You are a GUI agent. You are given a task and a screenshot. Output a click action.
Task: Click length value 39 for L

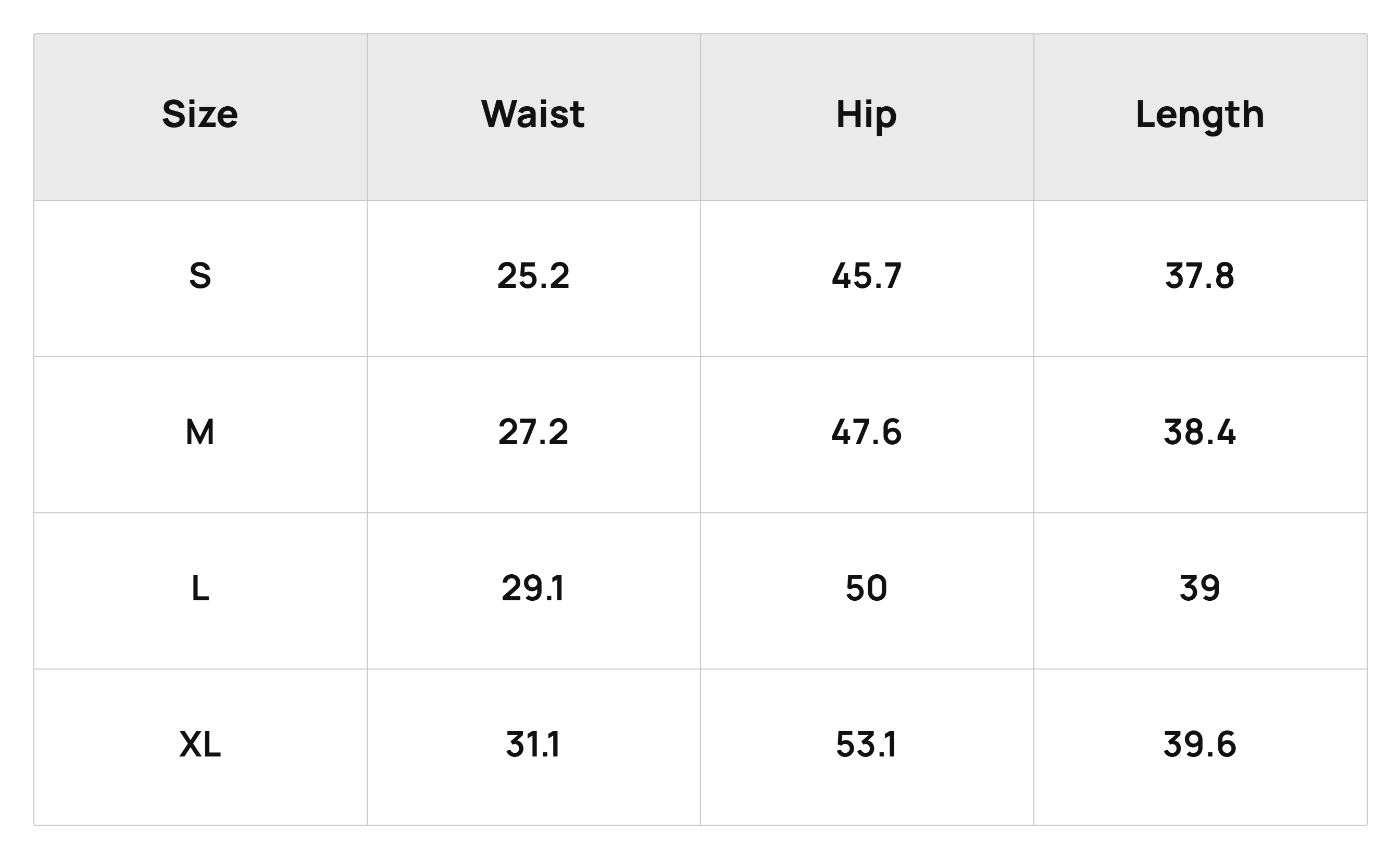point(1200,588)
